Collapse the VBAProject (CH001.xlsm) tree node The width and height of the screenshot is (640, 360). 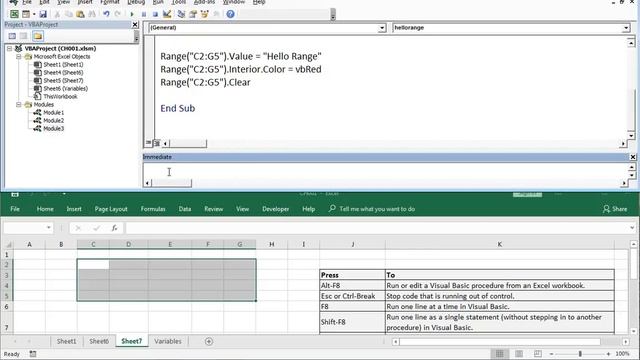9,48
